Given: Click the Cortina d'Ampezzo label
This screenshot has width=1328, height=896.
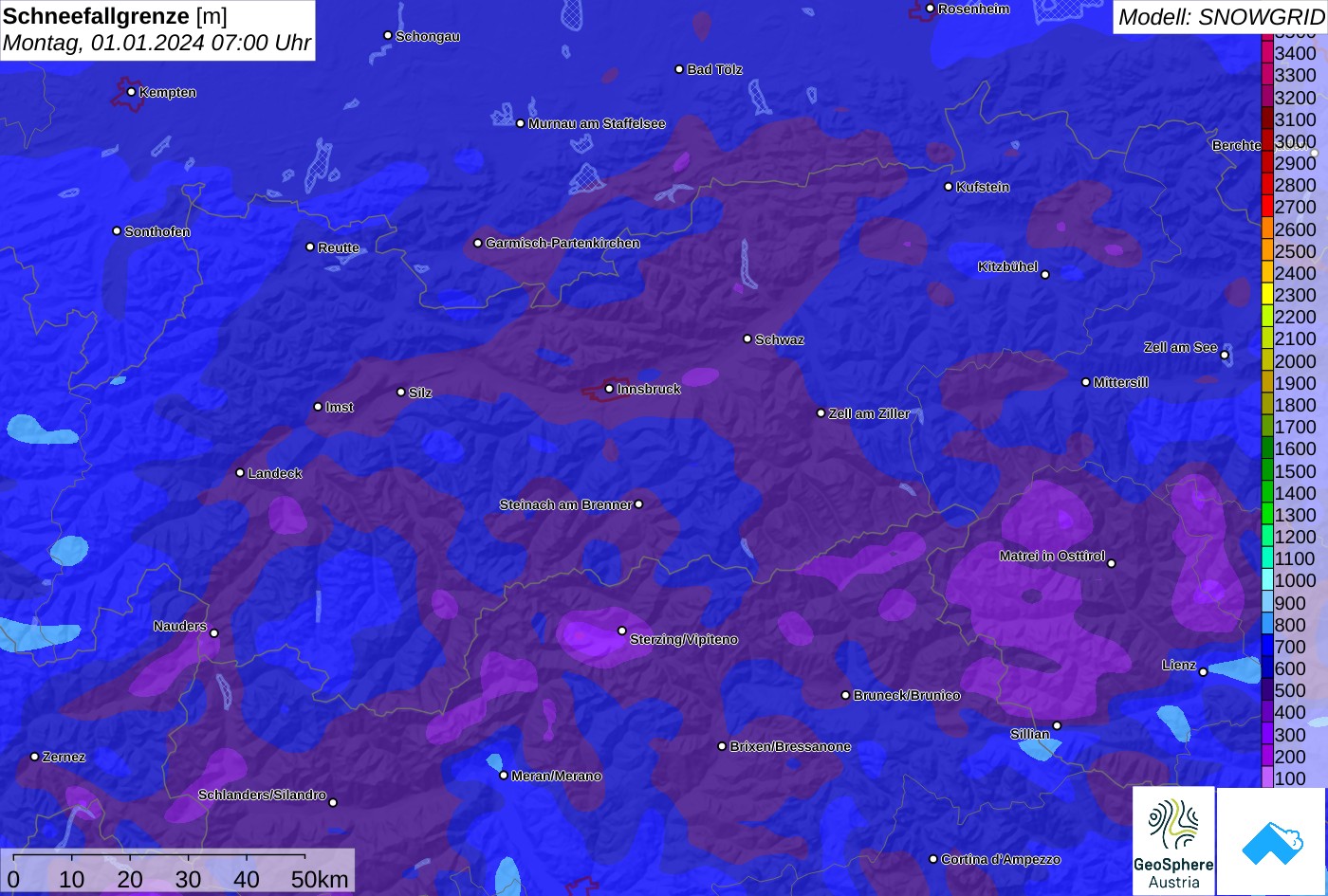Looking at the screenshot, I should [1001, 860].
